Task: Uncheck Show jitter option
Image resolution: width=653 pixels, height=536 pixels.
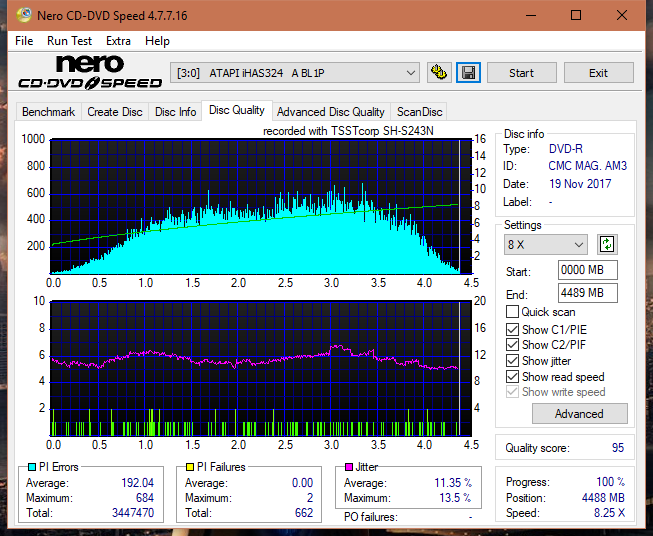Action: pyautogui.click(x=512, y=361)
